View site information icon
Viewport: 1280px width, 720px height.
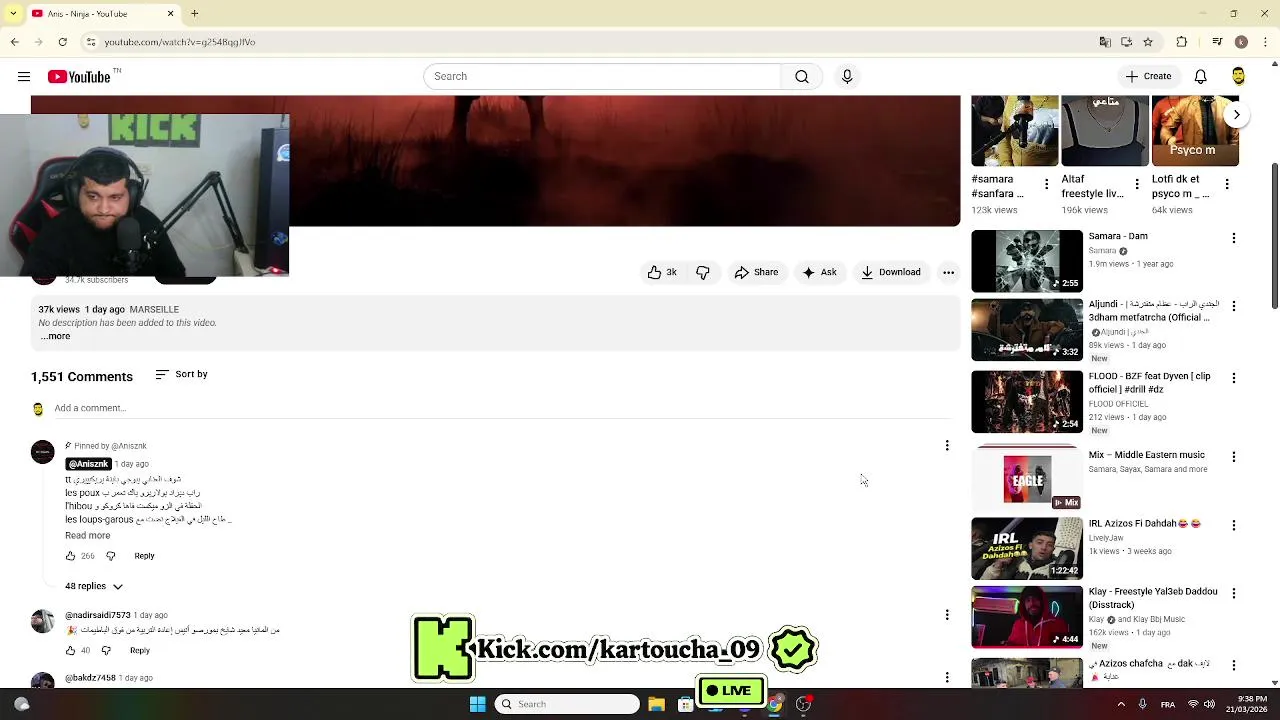click(x=91, y=42)
